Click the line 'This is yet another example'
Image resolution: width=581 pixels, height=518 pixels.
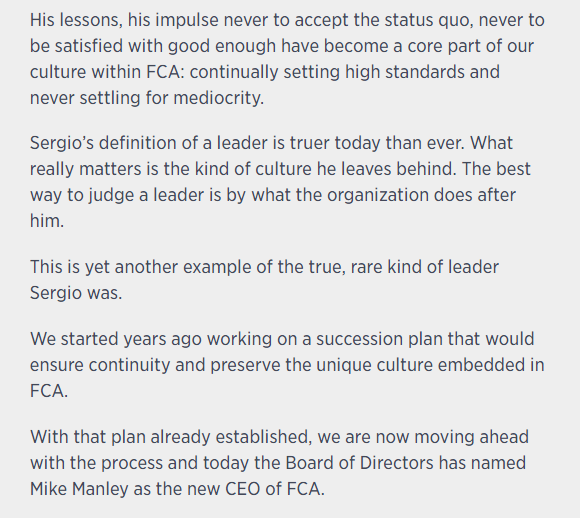[264, 267]
